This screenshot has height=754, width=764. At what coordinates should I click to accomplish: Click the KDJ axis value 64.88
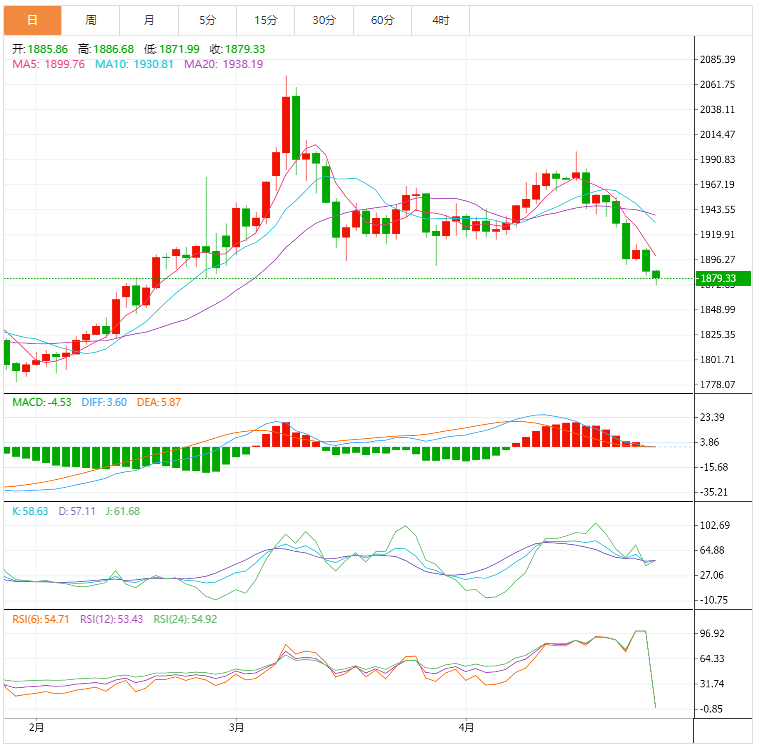click(712, 550)
